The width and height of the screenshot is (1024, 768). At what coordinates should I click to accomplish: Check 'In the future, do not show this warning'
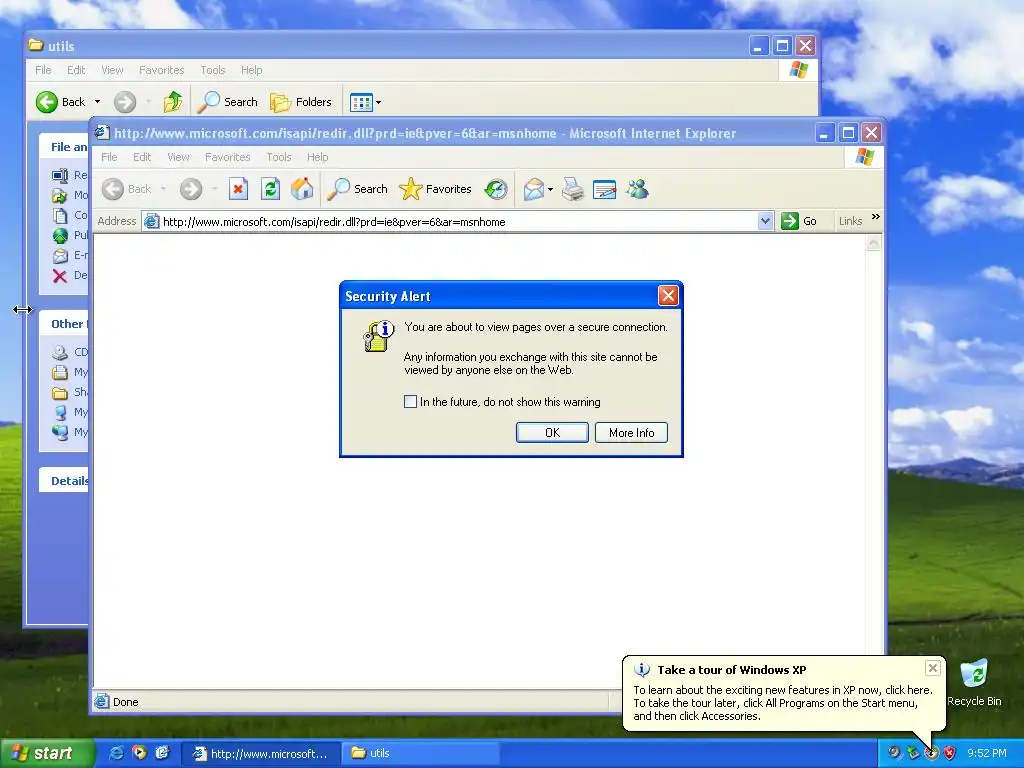coord(410,402)
